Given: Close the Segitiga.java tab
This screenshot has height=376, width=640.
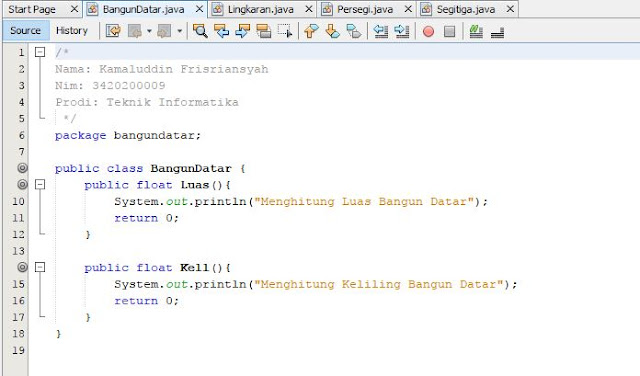Looking at the screenshot, I should point(510,9).
